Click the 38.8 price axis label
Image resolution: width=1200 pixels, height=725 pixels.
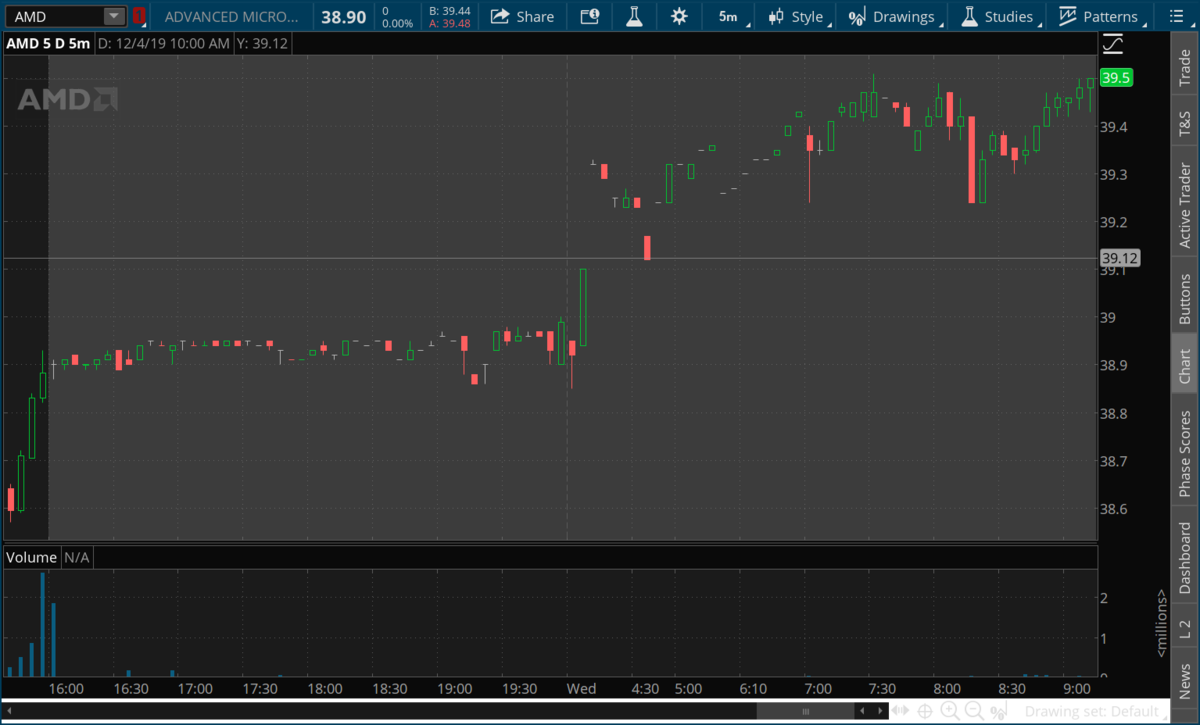(1114, 413)
